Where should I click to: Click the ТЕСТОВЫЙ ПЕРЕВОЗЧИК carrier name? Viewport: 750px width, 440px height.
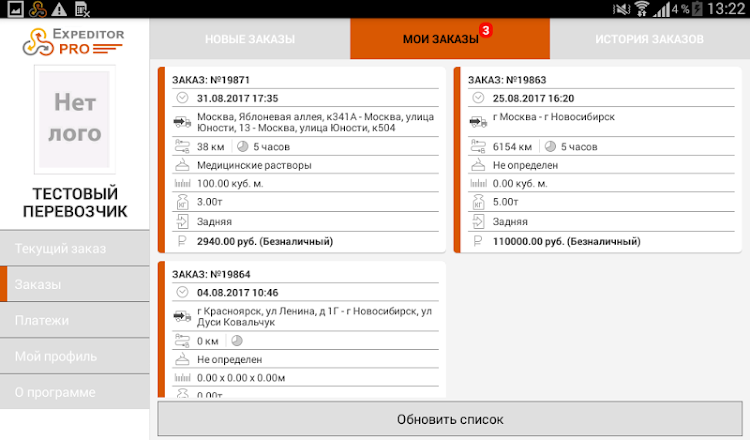click(x=75, y=202)
